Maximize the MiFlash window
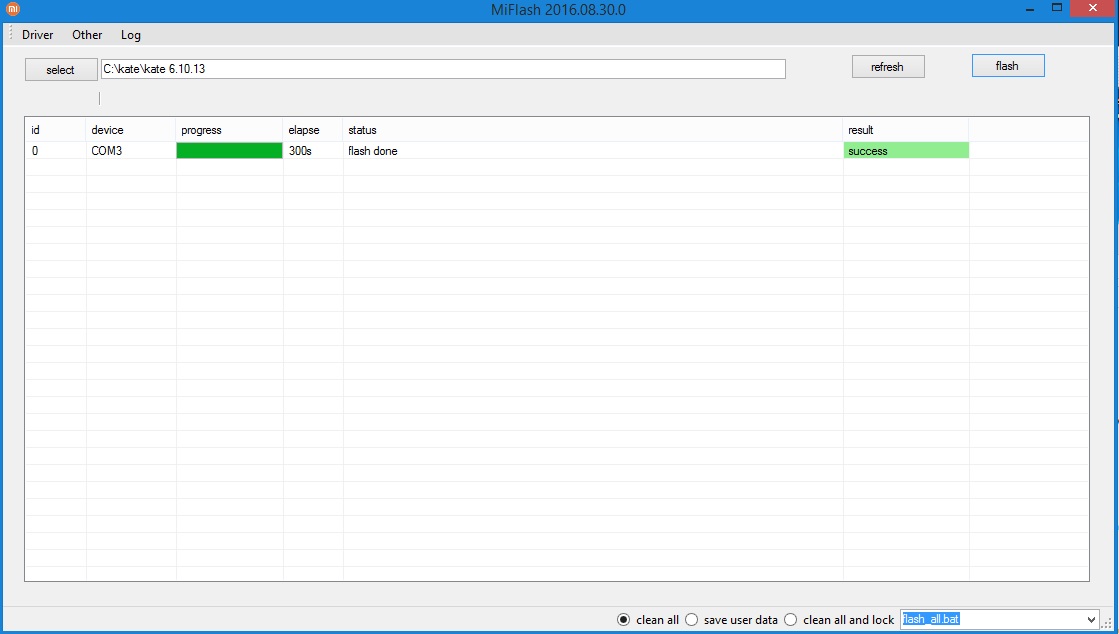The width and height of the screenshot is (1119, 634). 1057,8
